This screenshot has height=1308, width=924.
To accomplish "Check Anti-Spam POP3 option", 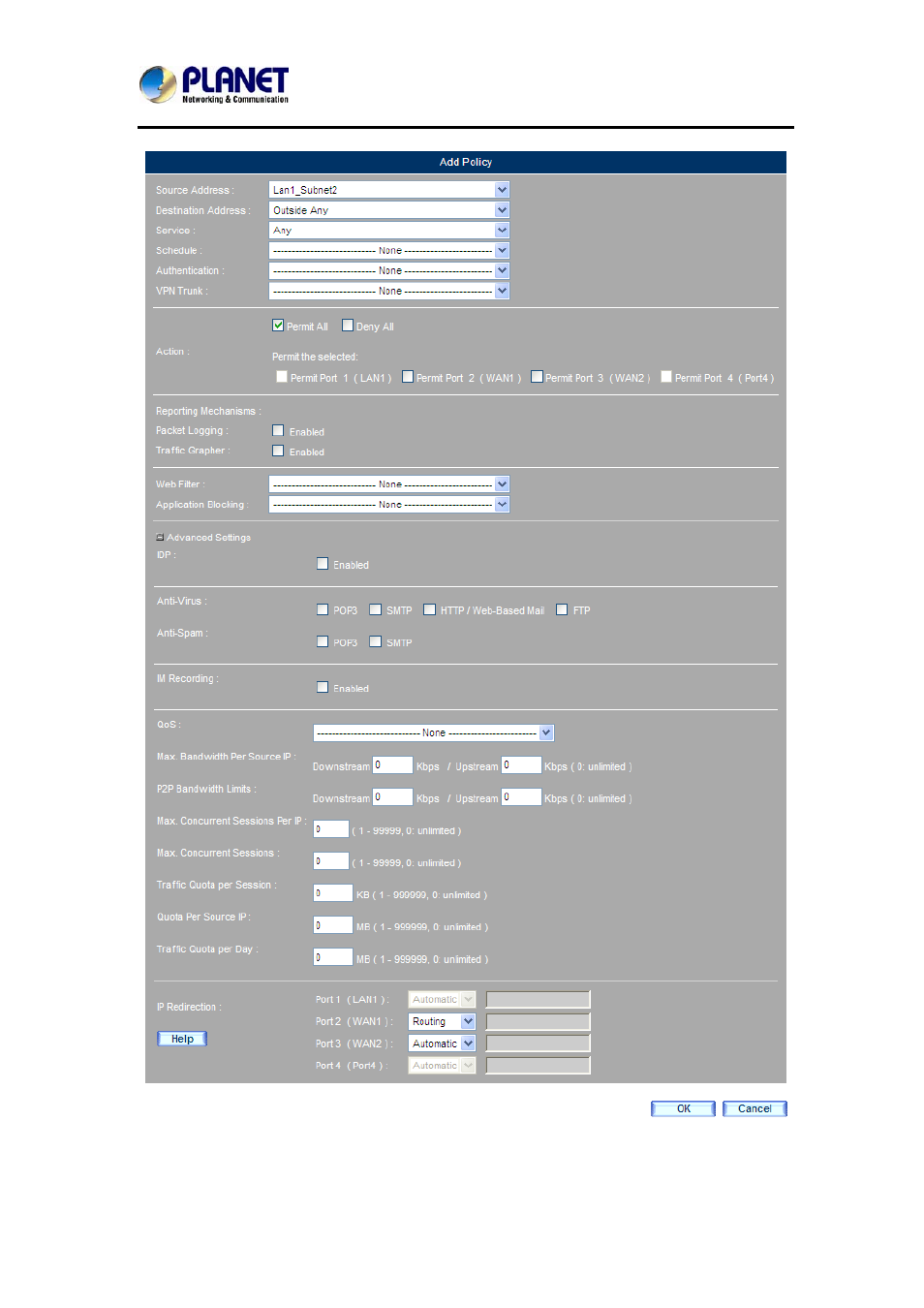I will click(x=323, y=641).
